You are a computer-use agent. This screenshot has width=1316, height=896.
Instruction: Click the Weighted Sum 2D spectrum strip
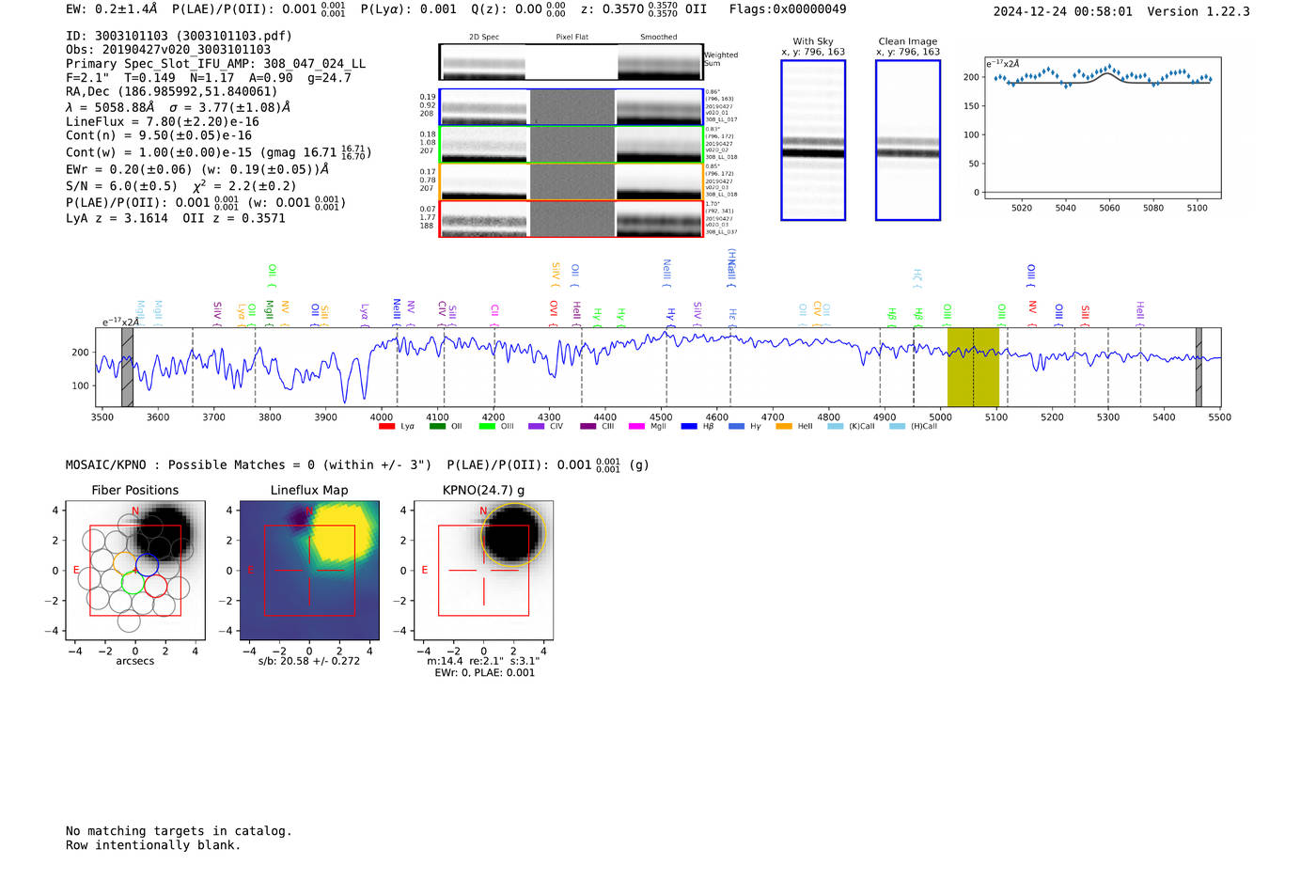point(571,62)
